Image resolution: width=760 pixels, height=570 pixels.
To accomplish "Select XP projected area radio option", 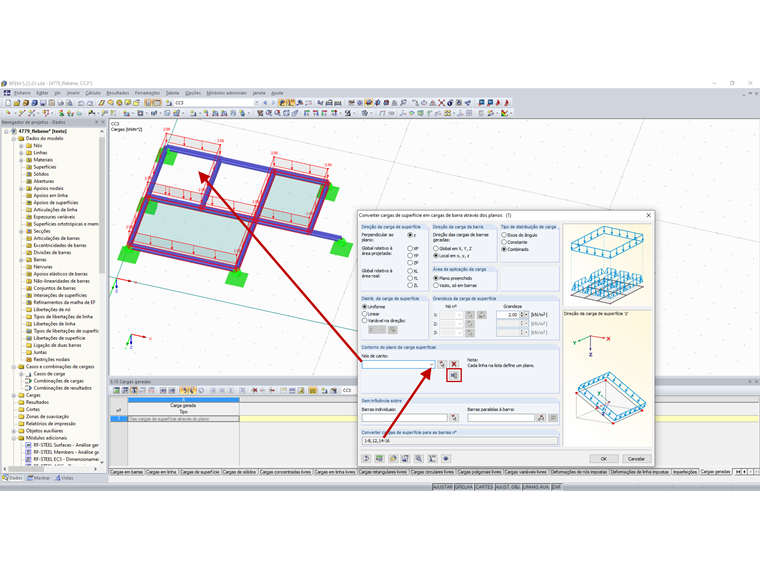I will pos(410,248).
